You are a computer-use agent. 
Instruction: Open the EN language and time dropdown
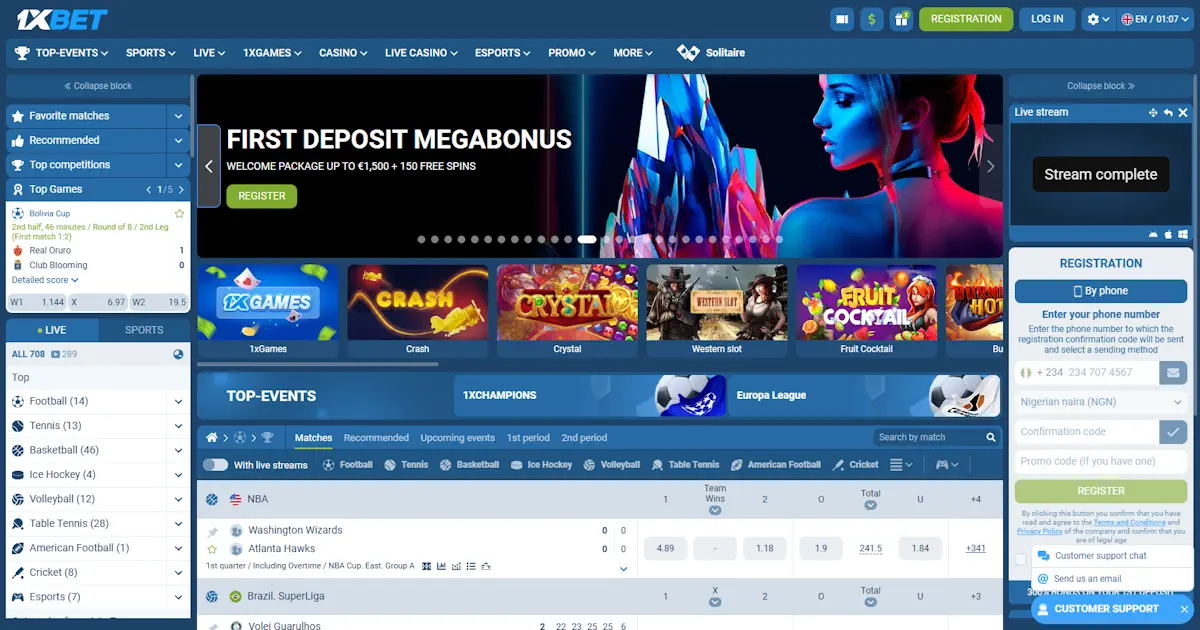(x=1155, y=18)
